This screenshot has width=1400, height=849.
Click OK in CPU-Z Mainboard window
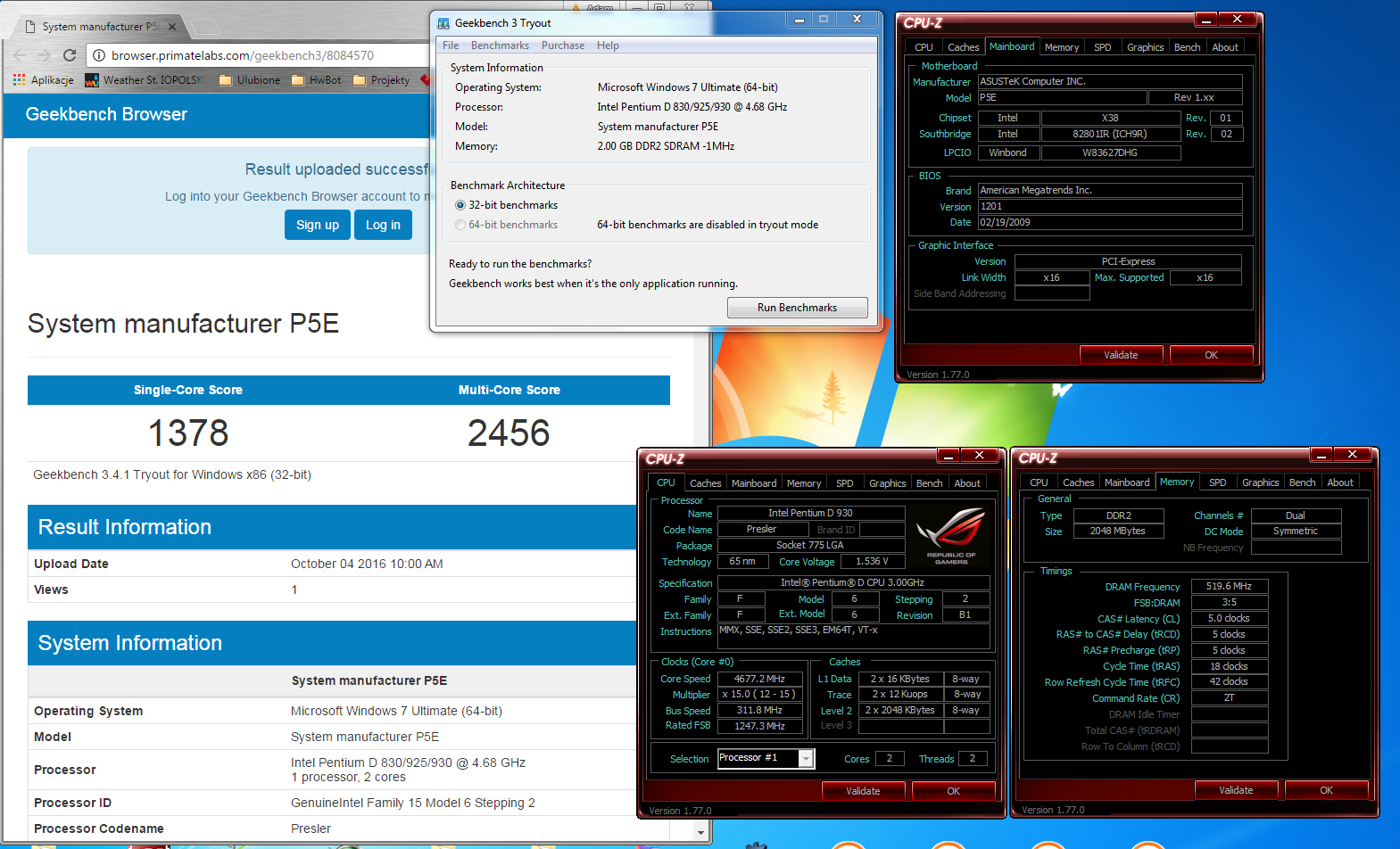[1211, 355]
